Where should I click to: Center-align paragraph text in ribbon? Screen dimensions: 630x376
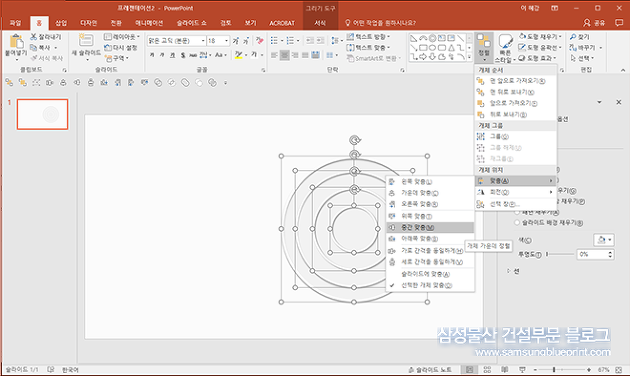284,55
